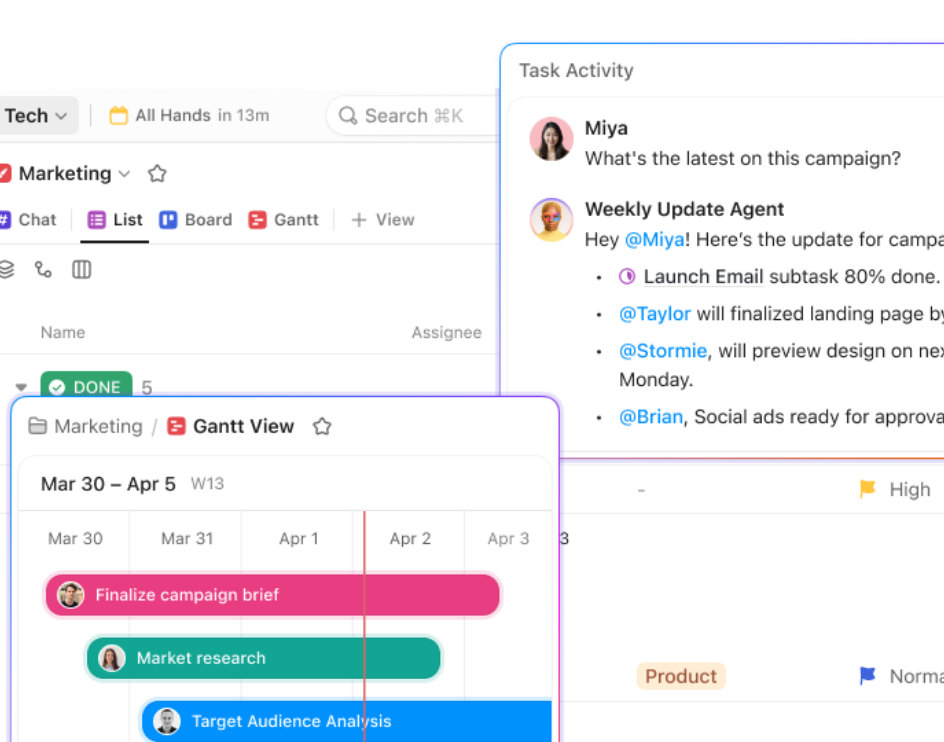Click the magnifying glass search icon

(x=348, y=115)
